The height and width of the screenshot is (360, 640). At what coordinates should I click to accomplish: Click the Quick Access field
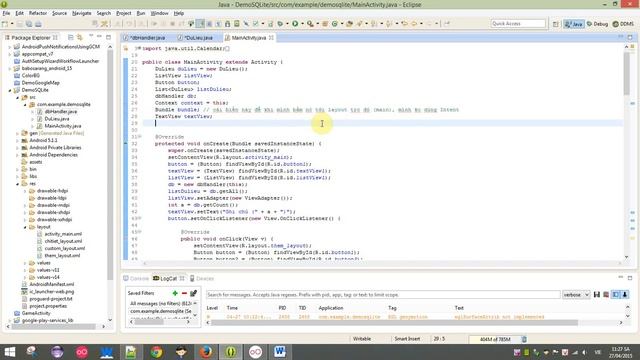tap(518, 24)
